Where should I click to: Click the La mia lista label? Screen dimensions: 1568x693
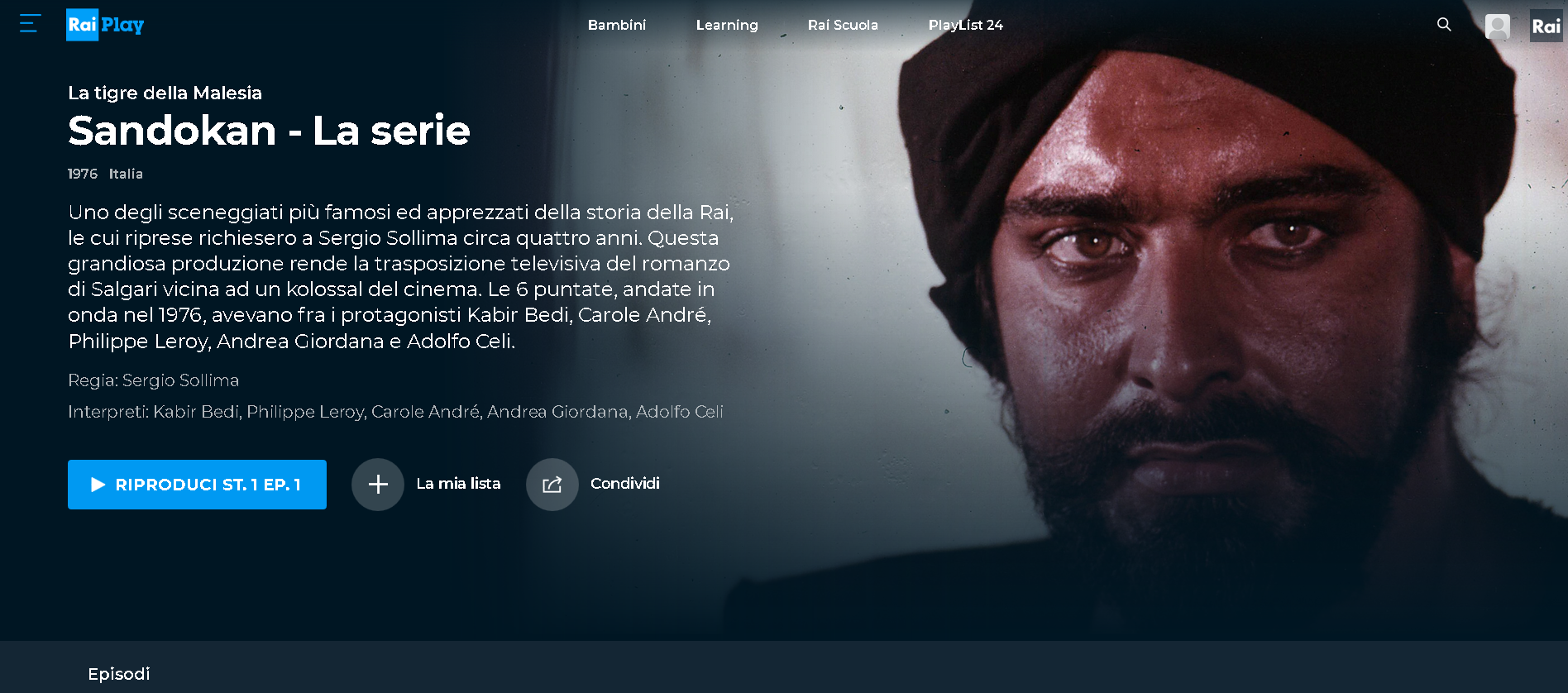[458, 484]
